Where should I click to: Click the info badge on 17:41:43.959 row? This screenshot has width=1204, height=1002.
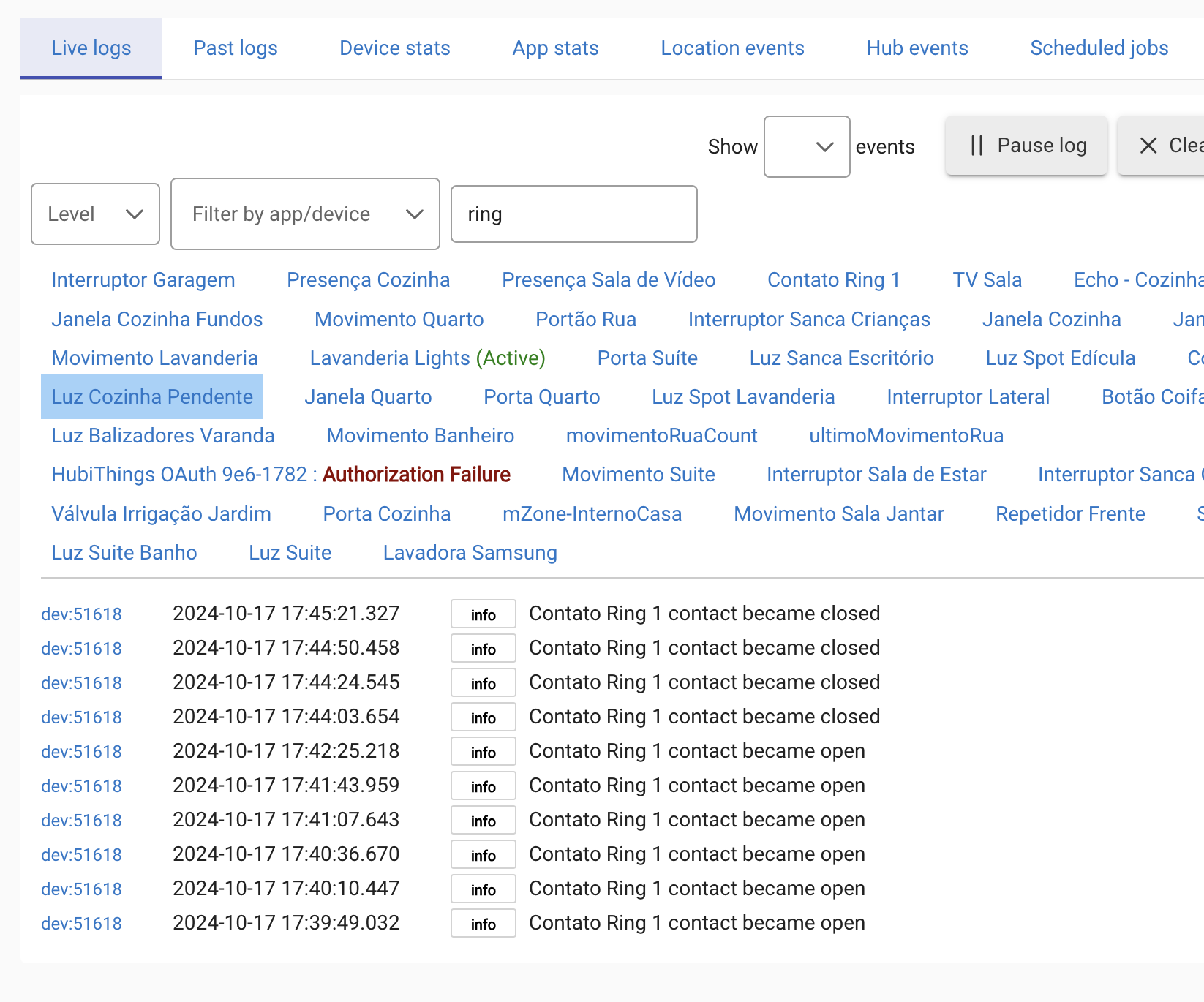(x=484, y=786)
